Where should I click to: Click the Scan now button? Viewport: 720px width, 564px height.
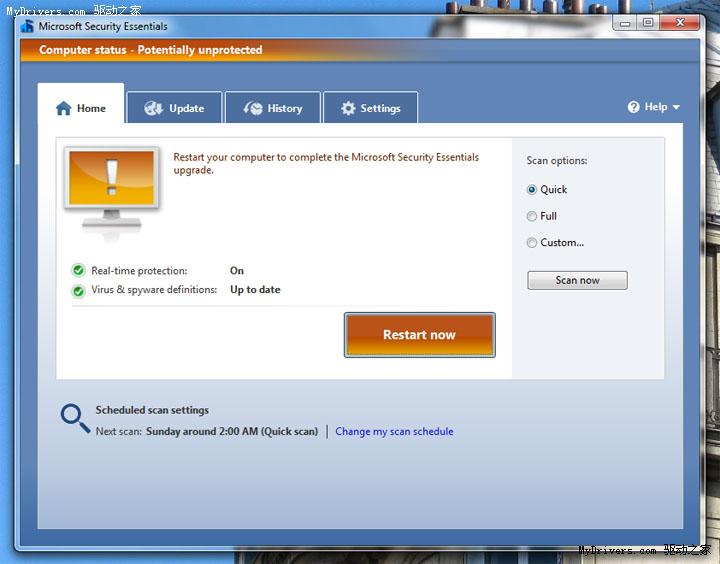click(x=577, y=280)
